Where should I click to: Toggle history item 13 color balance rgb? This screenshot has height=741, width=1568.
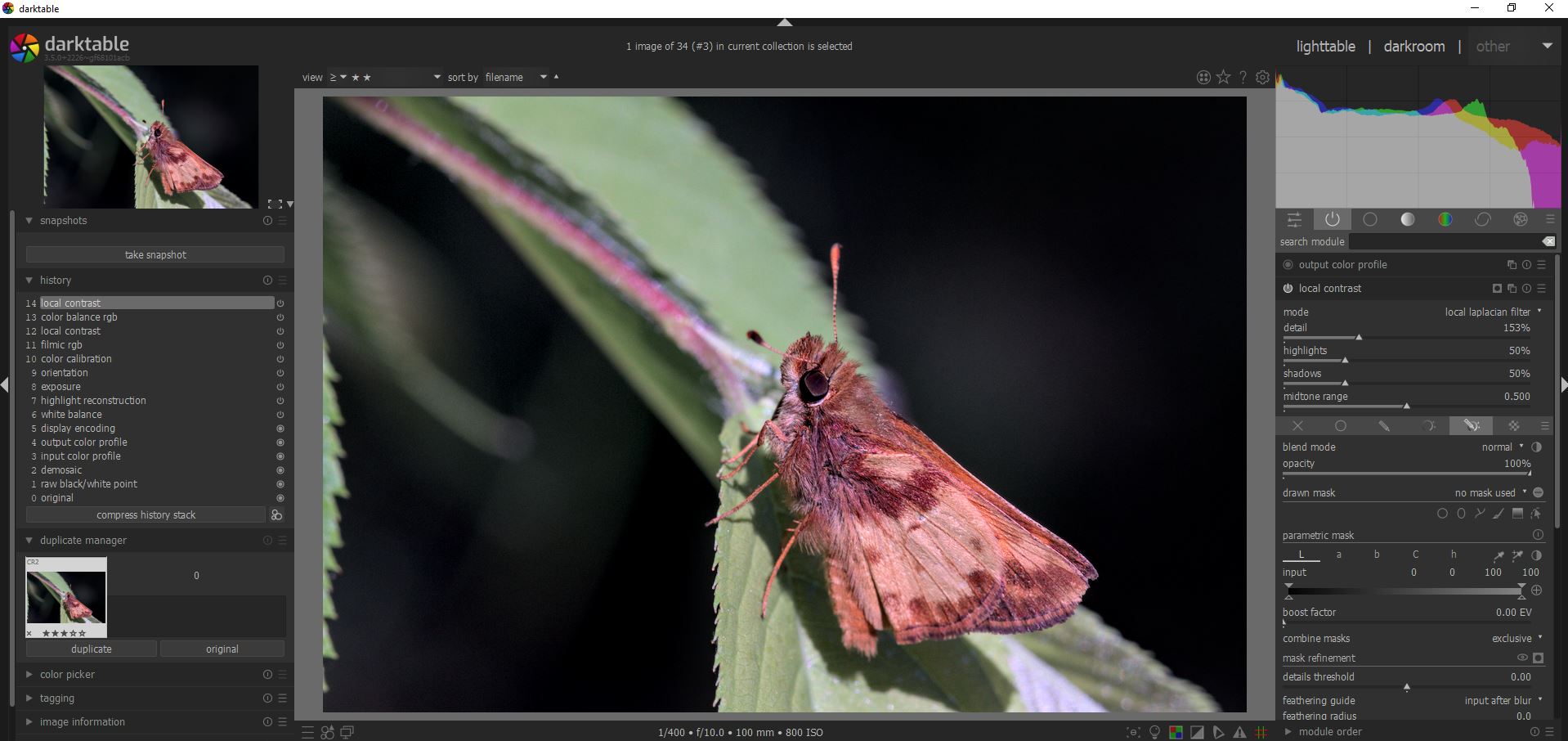[x=280, y=317]
